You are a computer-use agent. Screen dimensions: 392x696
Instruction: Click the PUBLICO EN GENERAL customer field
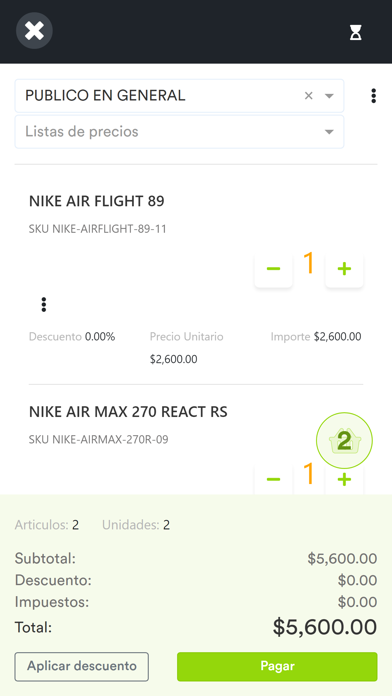[x=179, y=96]
